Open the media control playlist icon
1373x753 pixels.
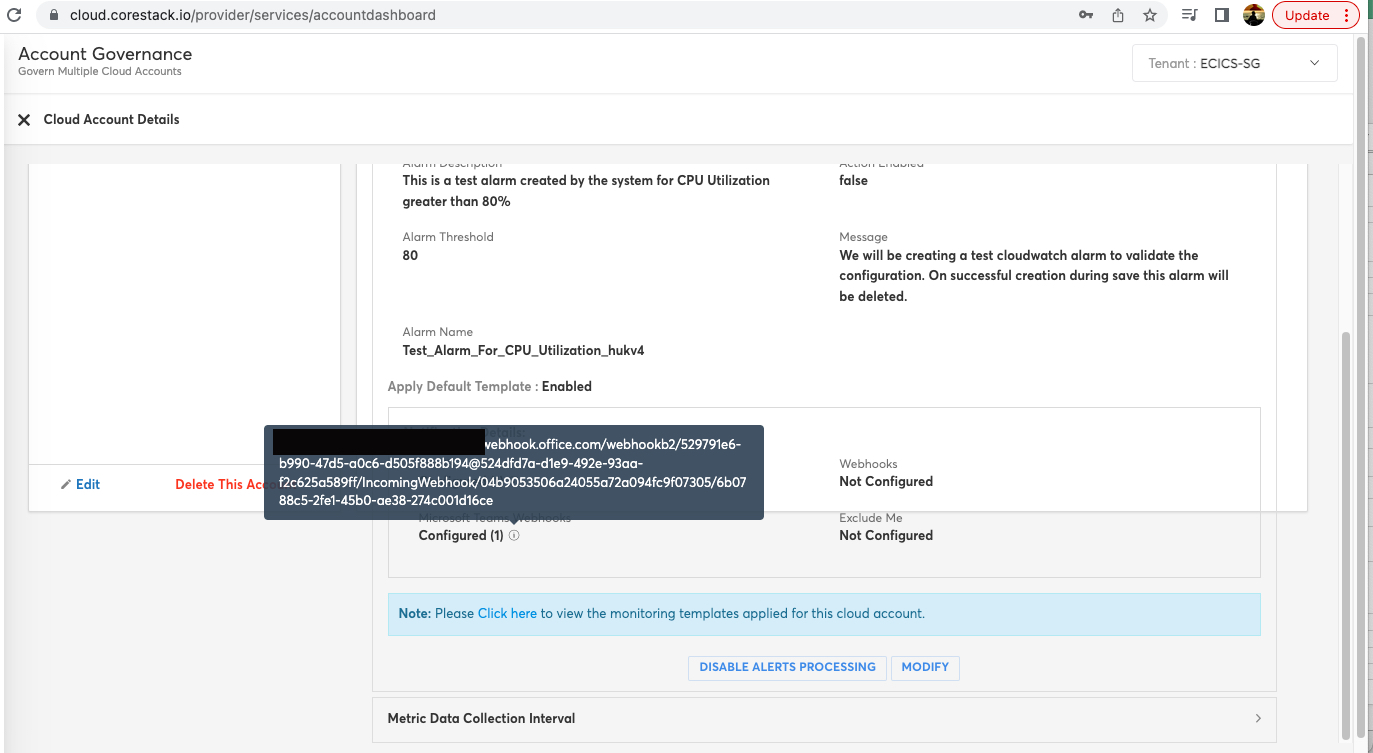pos(1189,15)
